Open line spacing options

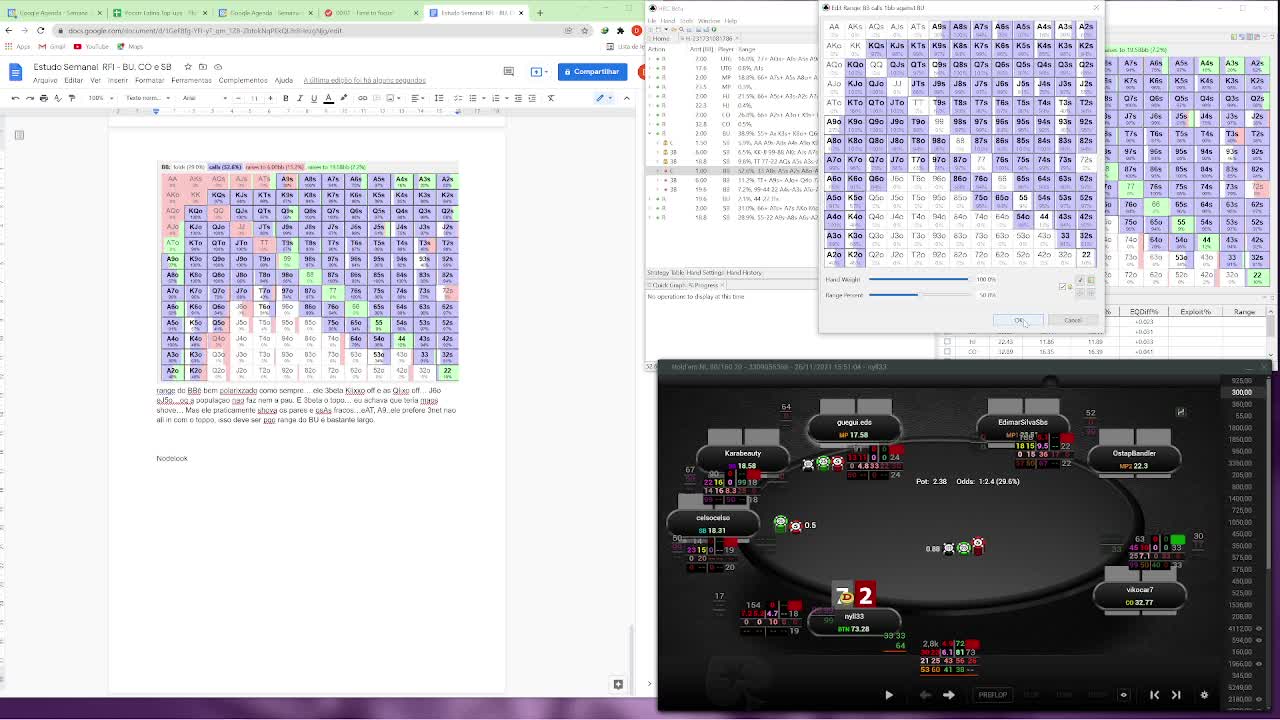click(x=439, y=98)
